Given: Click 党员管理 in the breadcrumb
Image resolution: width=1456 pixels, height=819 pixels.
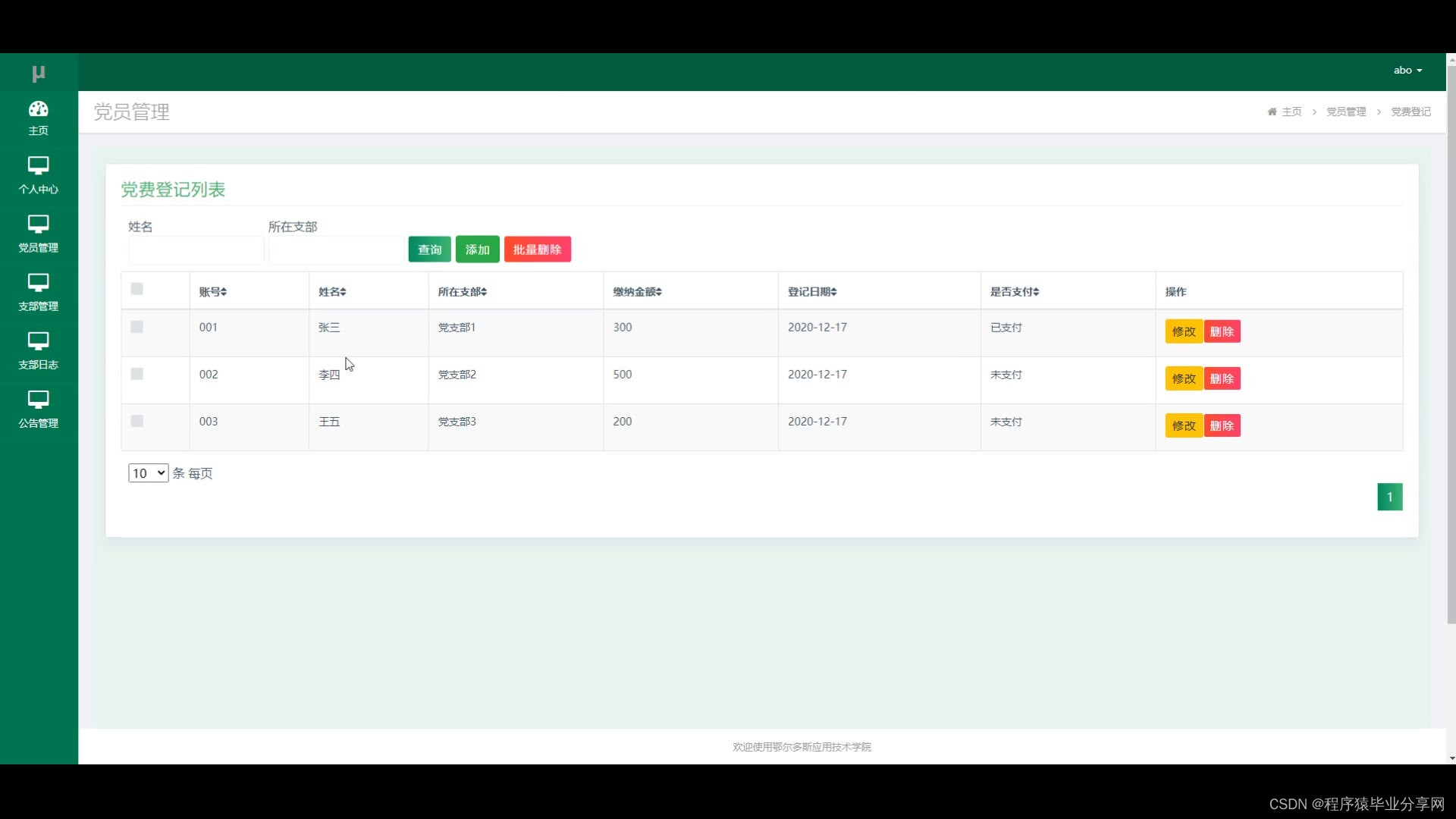Looking at the screenshot, I should pos(1346,111).
